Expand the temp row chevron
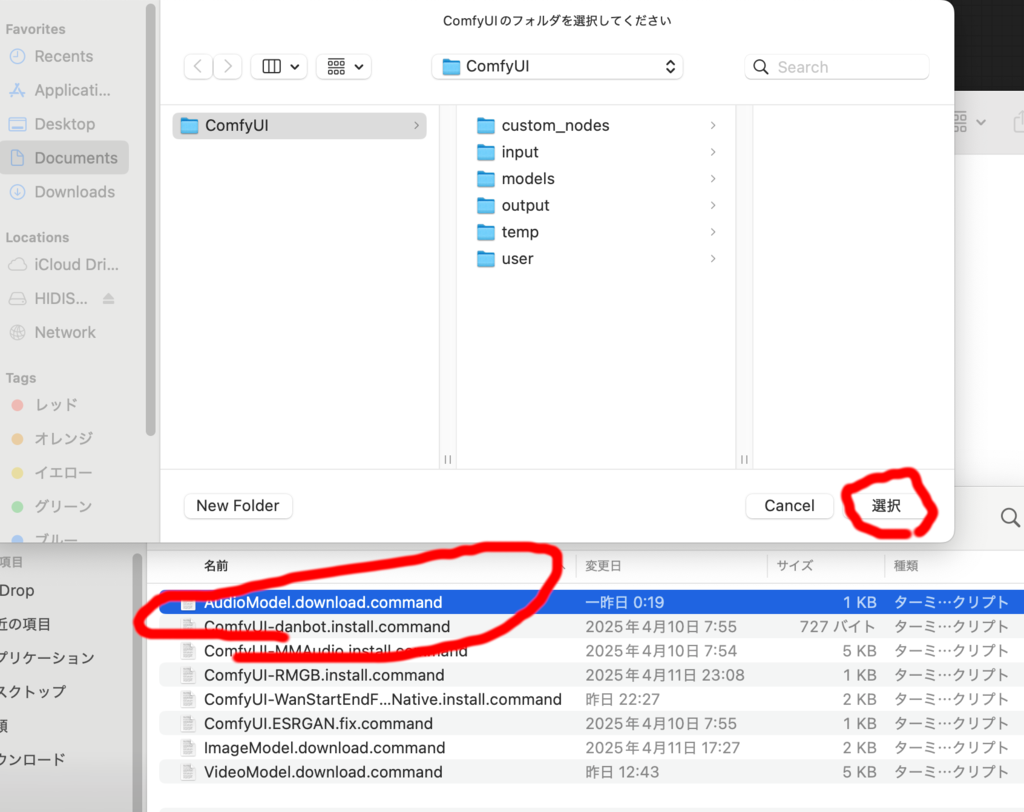Image resolution: width=1024 pixels, height=812 pixels. coord(712,233)
